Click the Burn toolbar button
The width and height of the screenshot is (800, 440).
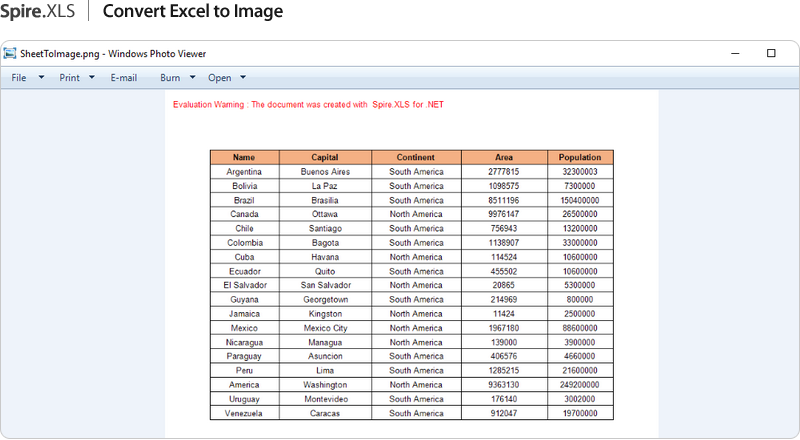[x=170, y=77]
